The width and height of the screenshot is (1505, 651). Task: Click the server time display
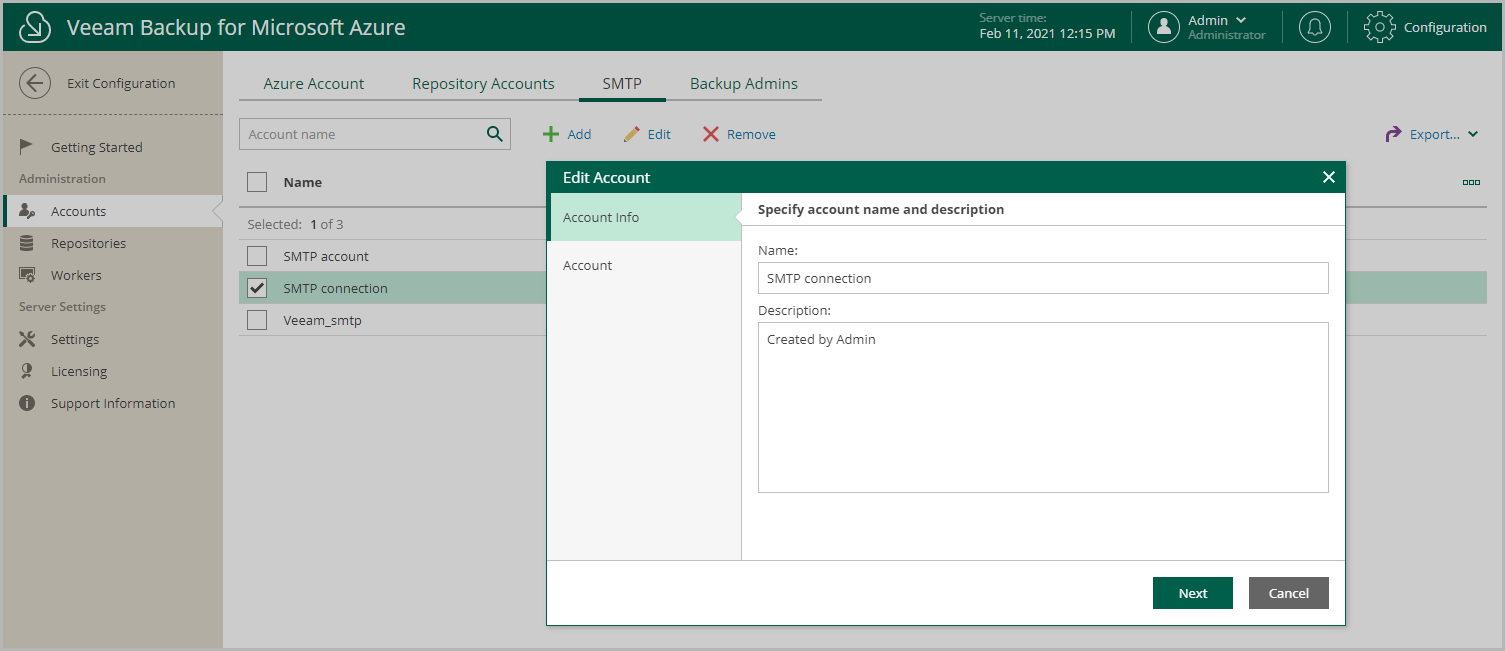[1047, 27]
